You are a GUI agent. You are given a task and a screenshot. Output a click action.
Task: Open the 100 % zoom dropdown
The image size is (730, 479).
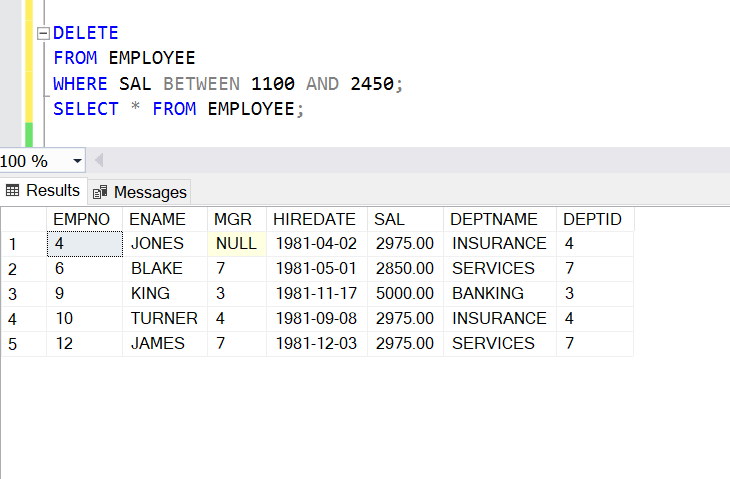77,161
